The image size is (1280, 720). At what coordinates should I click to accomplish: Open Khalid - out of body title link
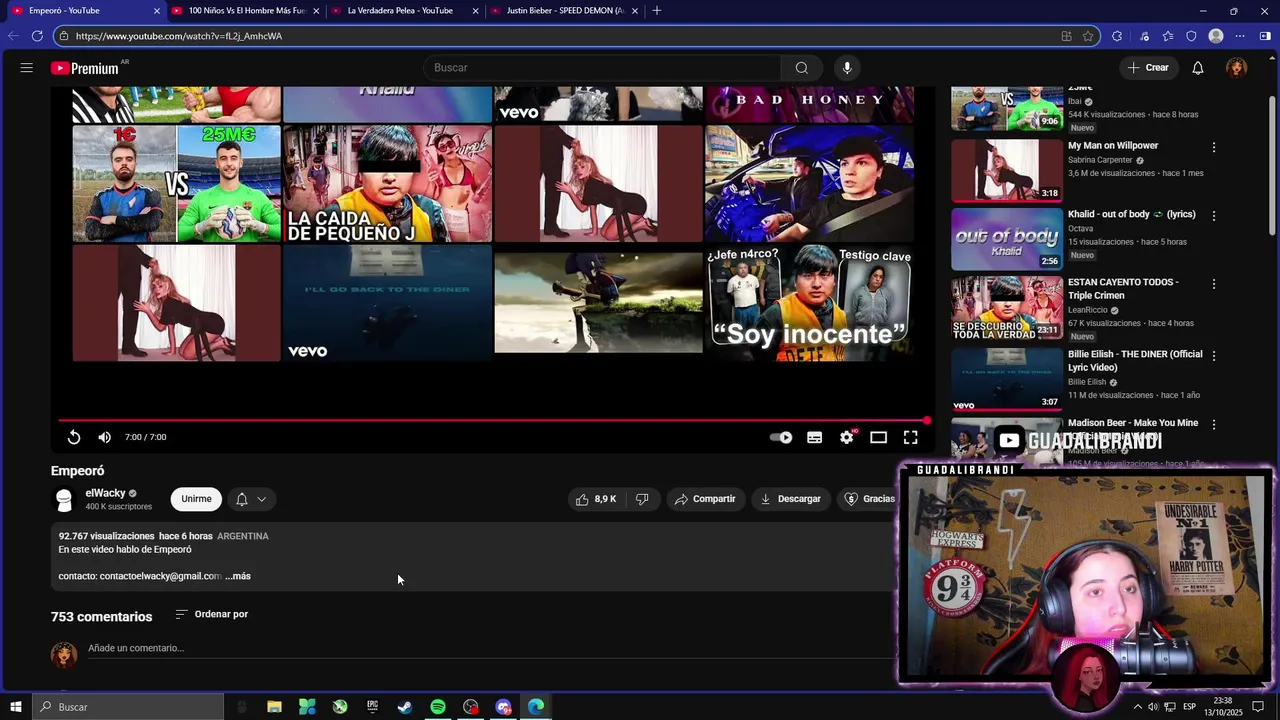(1131, 214)
